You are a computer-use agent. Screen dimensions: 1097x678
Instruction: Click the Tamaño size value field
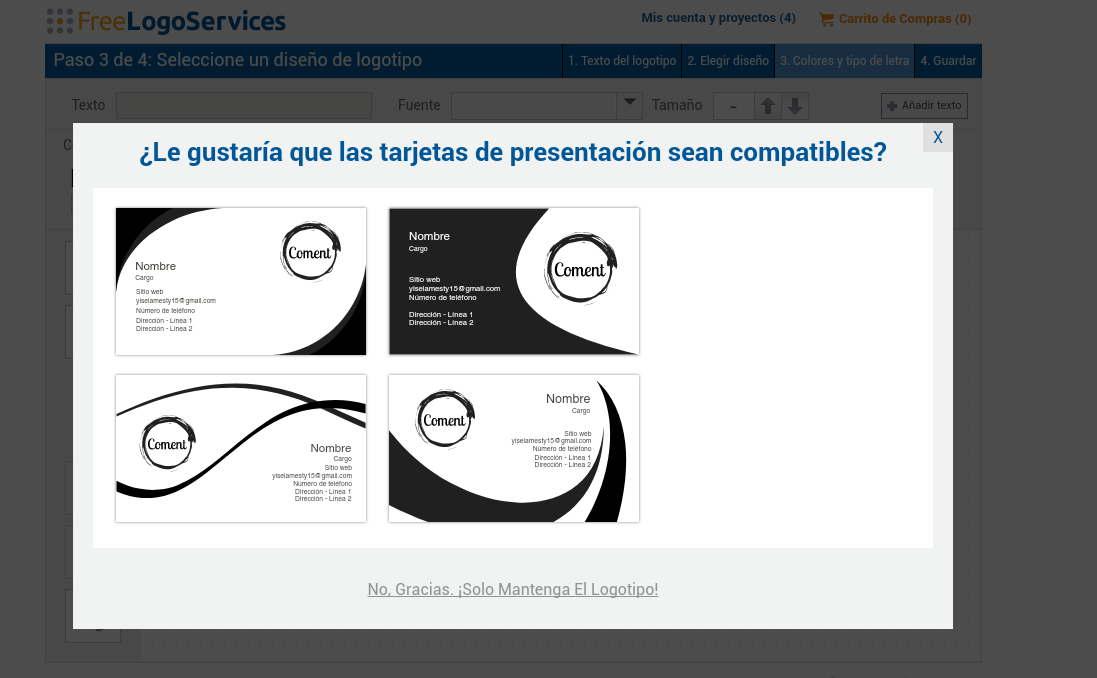(733, 106)
